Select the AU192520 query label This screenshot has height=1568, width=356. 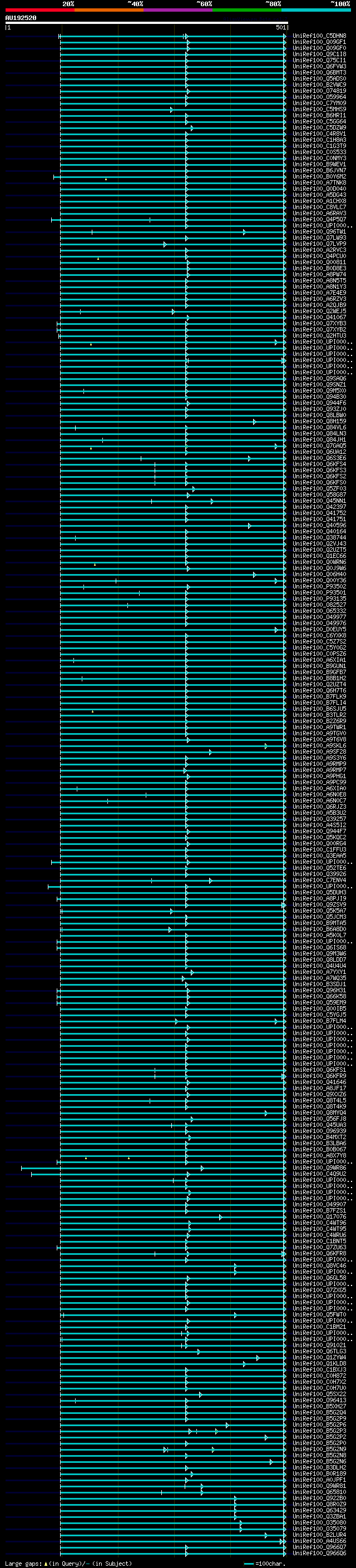click(x=21, y=18)
